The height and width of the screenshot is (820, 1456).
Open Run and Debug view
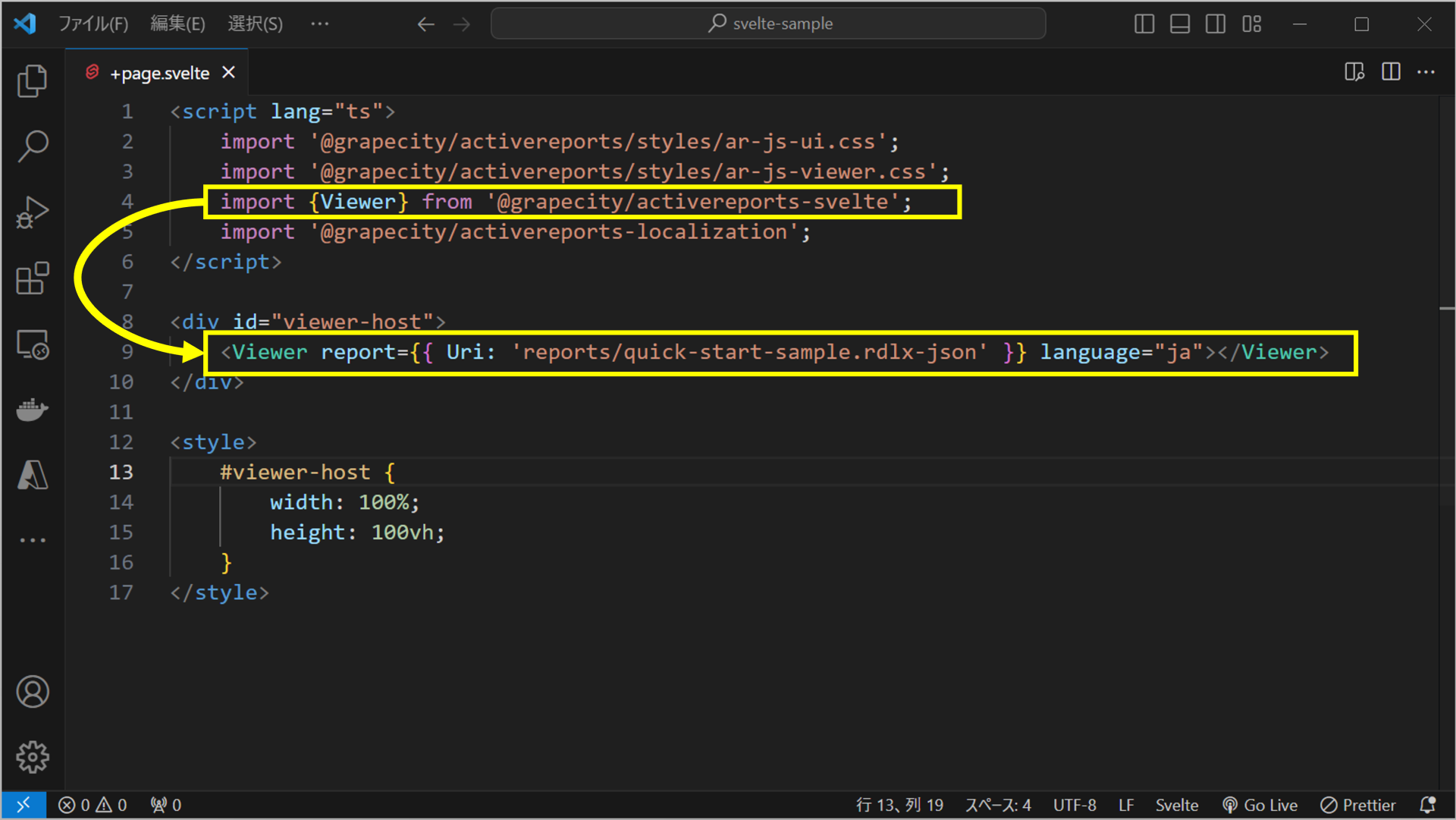pos(32,212)
